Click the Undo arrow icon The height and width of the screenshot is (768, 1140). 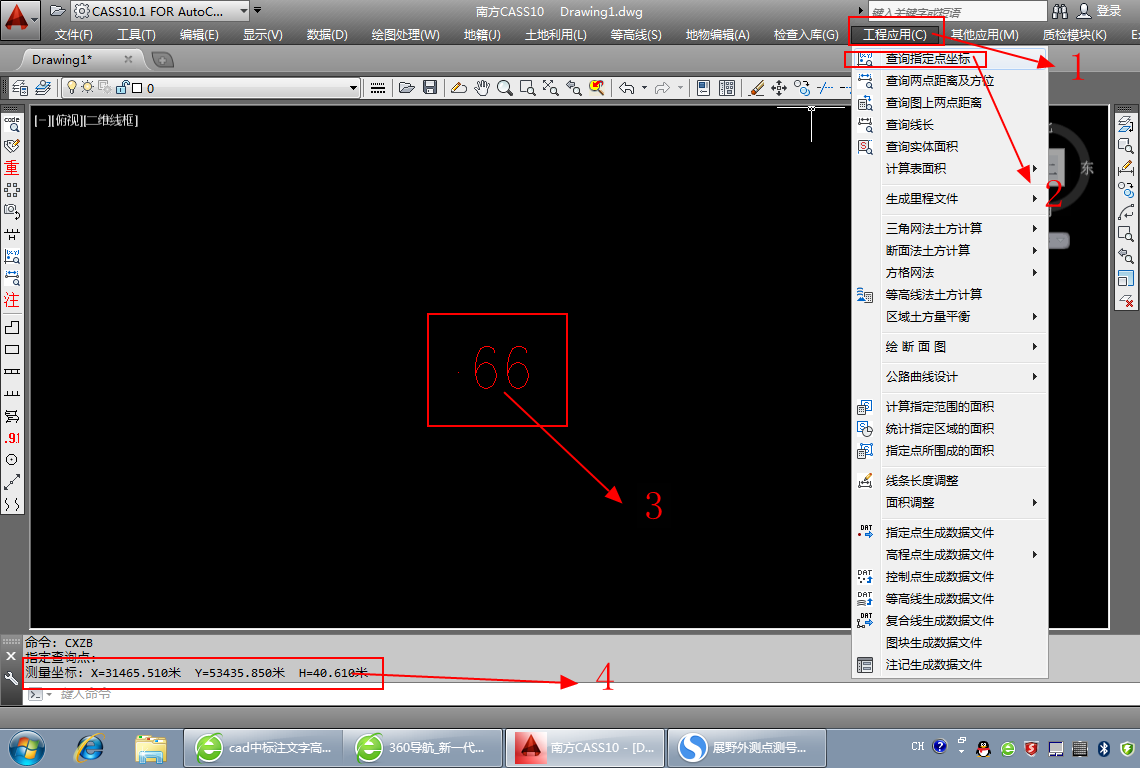[x=626, y=88]
